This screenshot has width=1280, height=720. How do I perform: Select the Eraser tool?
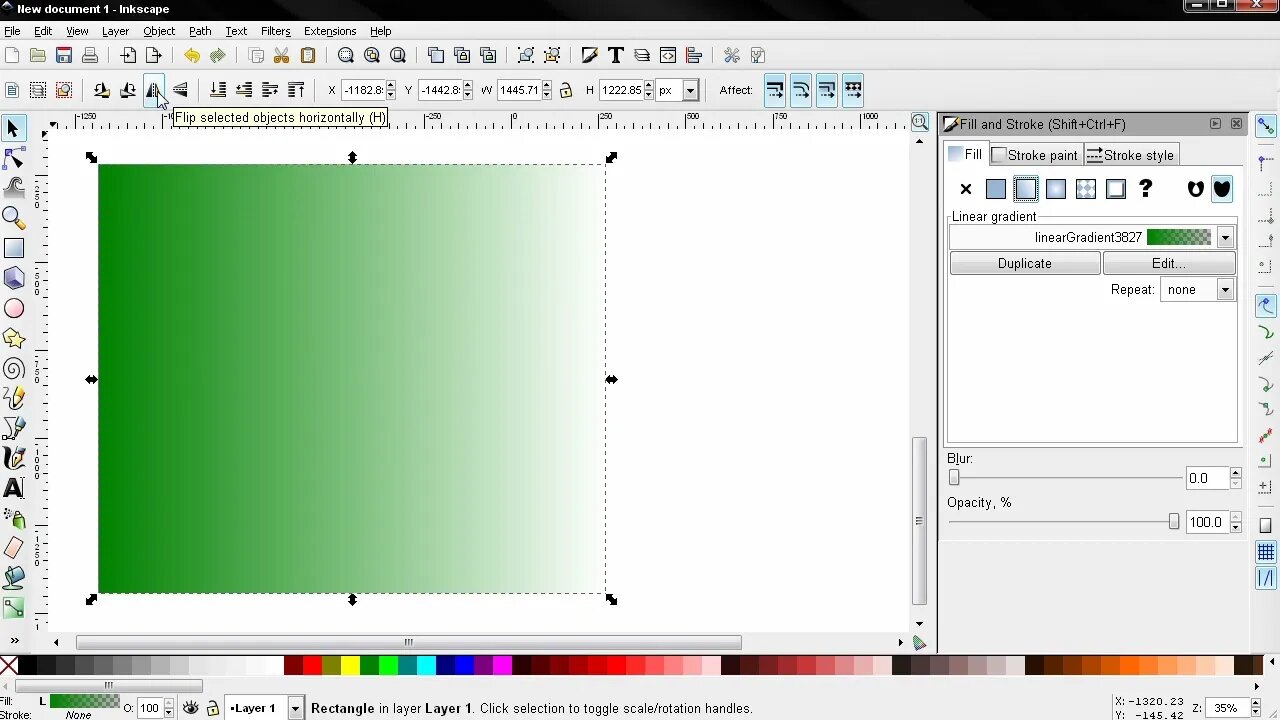click(x=13, y=548)
